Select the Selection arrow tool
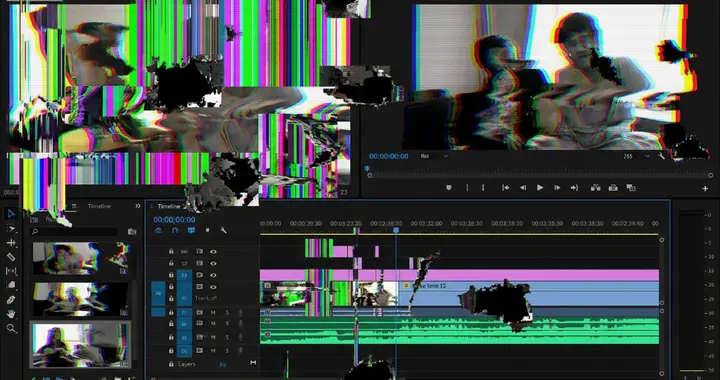Viewport: 720px width, 380px height. (x=11, y=213)
